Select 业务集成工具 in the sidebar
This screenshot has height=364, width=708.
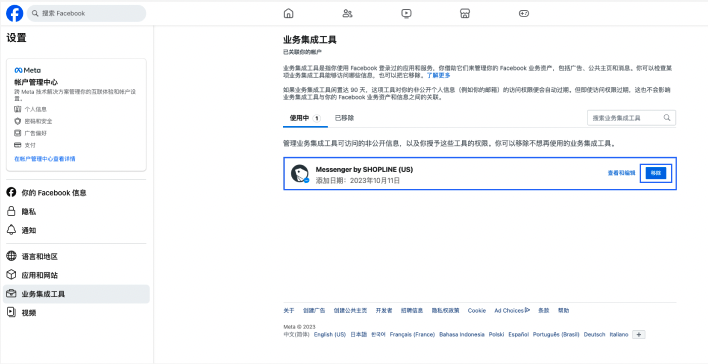pyautogui.click(x=76, y=294)
